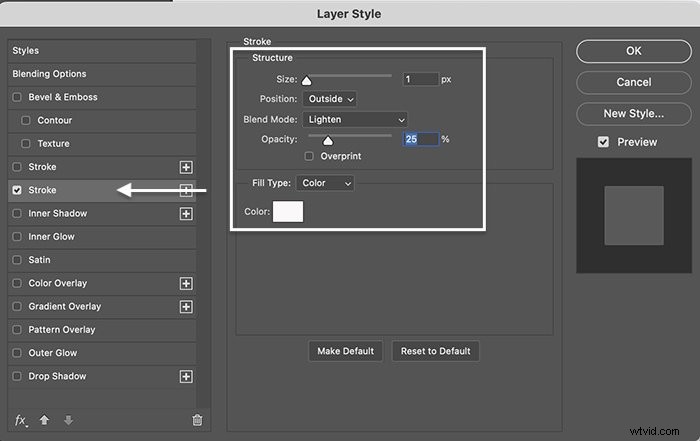Enable the Texture checkbox
This screenshot has width=700, height=441.
tap(26, 143)
